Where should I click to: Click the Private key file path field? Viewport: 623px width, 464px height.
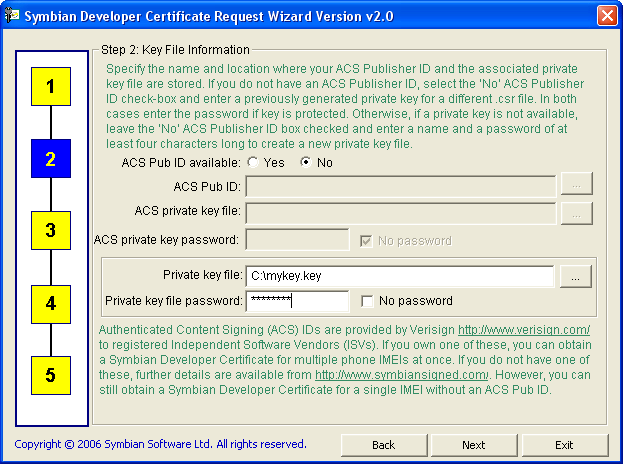[x=400, y=276]
